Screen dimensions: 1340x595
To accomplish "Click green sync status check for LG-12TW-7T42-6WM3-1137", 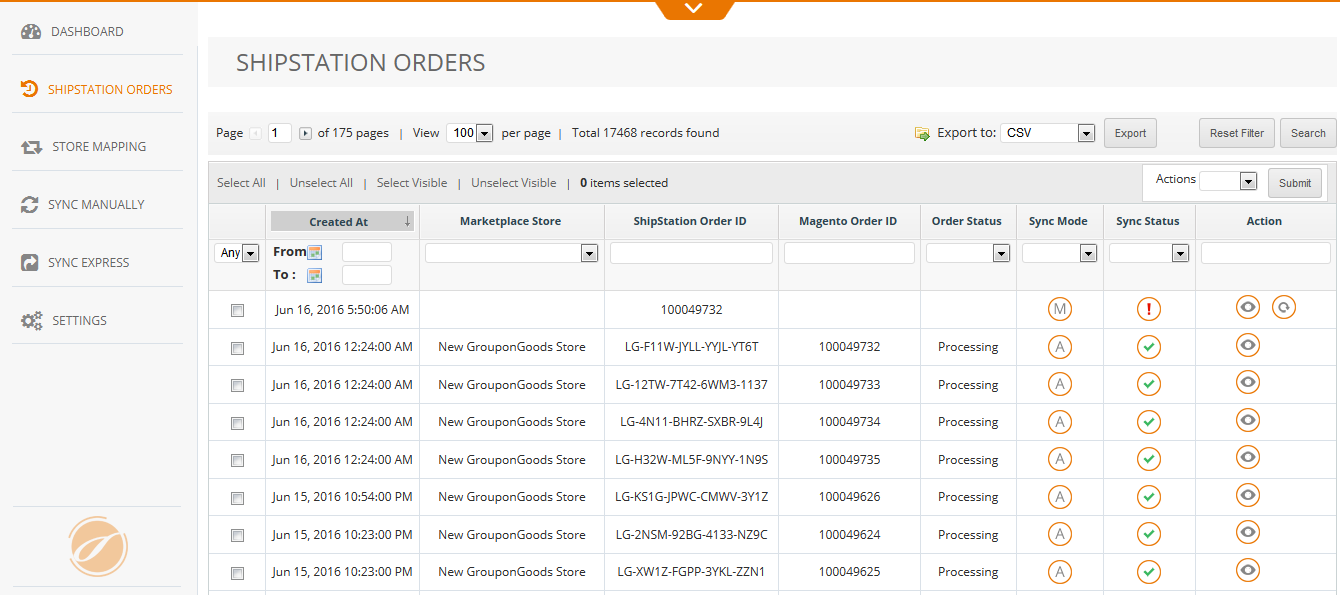I will point(1149,384).
